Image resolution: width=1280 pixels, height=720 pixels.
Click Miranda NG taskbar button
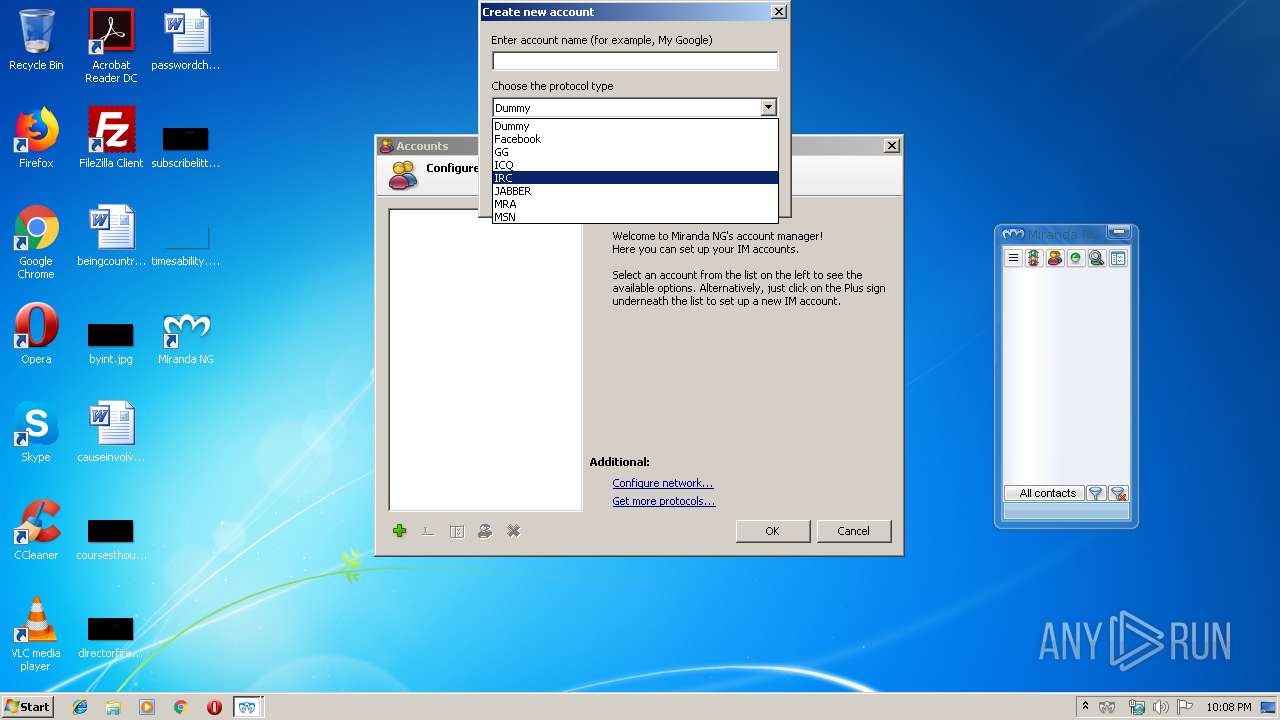(x=247, y=707)
